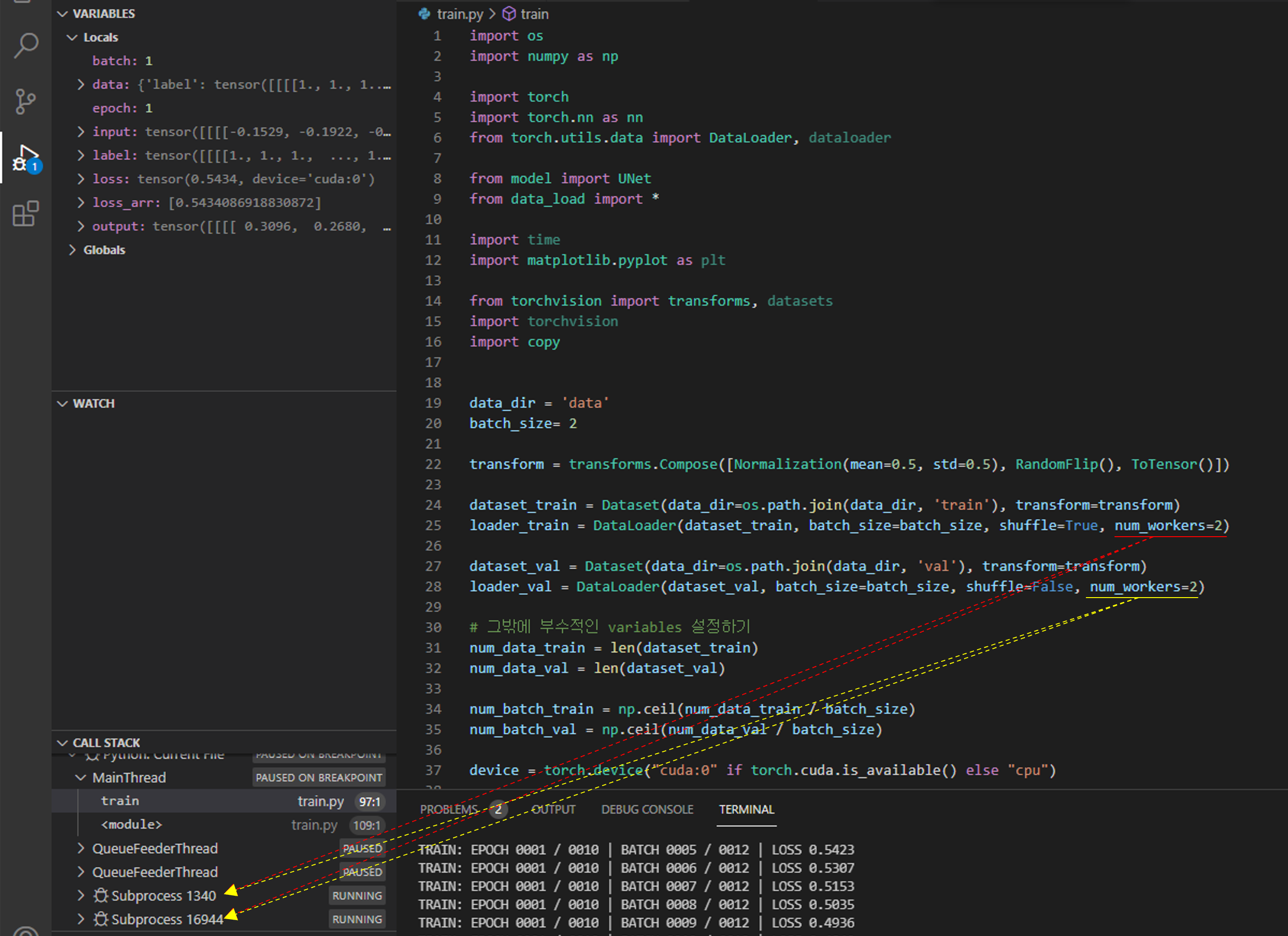Open the Source Control view icon
Screen dimensions: 1288x936
26,102
